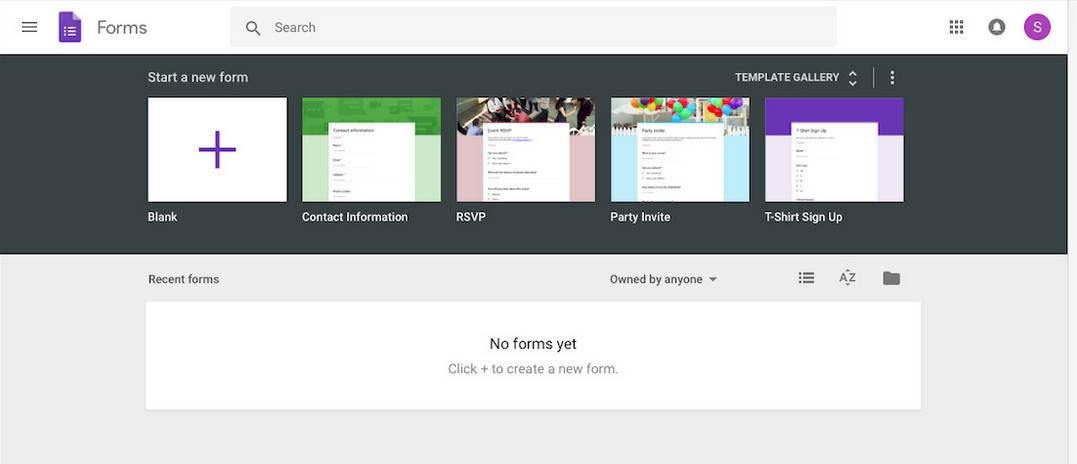Open the account avatar menu
Screen dimensions: 1077x464
click(1037, 27)
